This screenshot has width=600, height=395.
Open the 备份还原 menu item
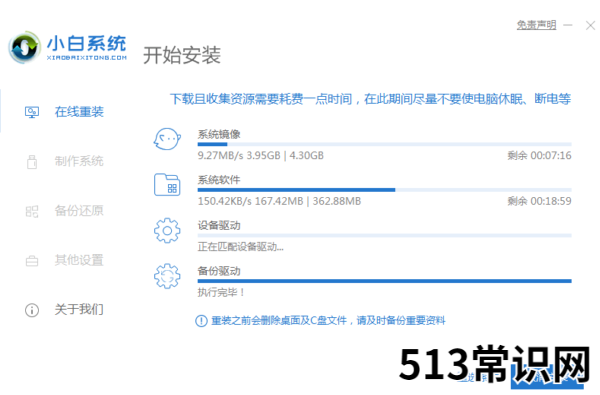pyautogui.click(x=79, y=211)
